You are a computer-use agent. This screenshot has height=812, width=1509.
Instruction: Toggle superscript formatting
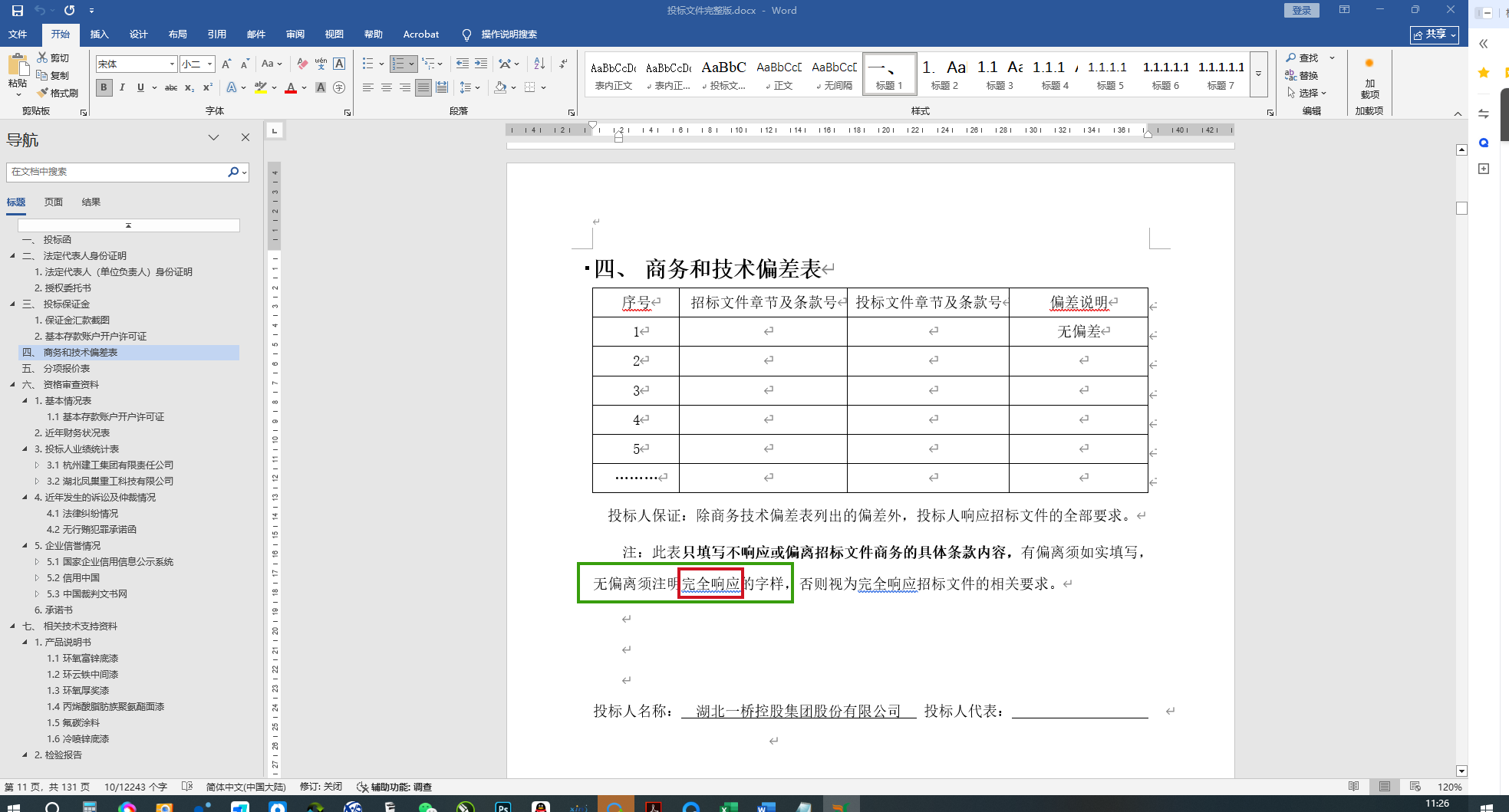pos(208,87)
